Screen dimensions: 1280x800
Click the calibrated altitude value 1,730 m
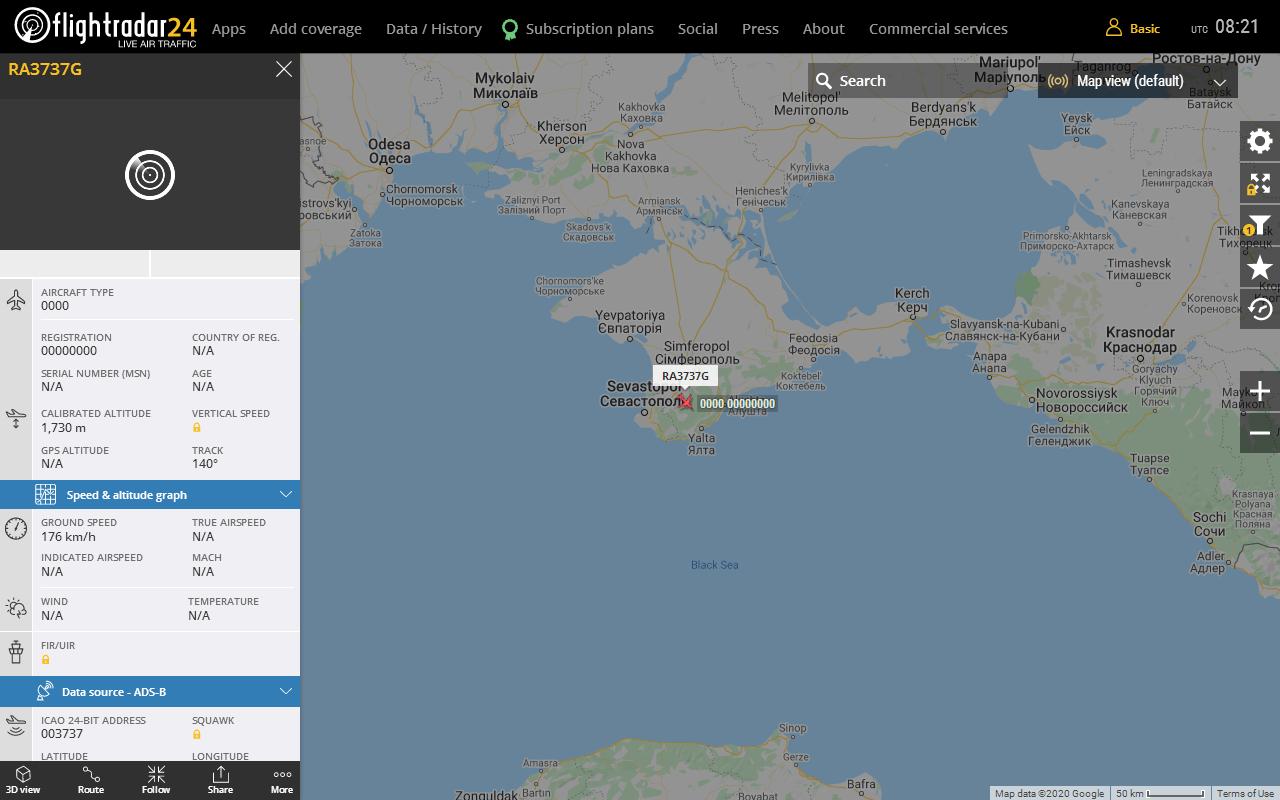pyautogui.click(x=63, y=427)
